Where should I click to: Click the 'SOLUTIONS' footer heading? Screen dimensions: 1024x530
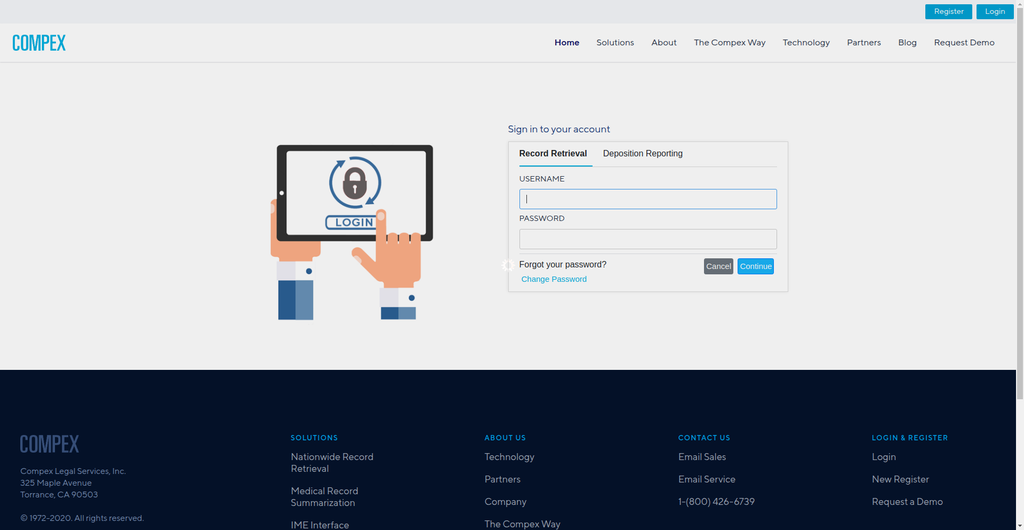click(314, 438)
